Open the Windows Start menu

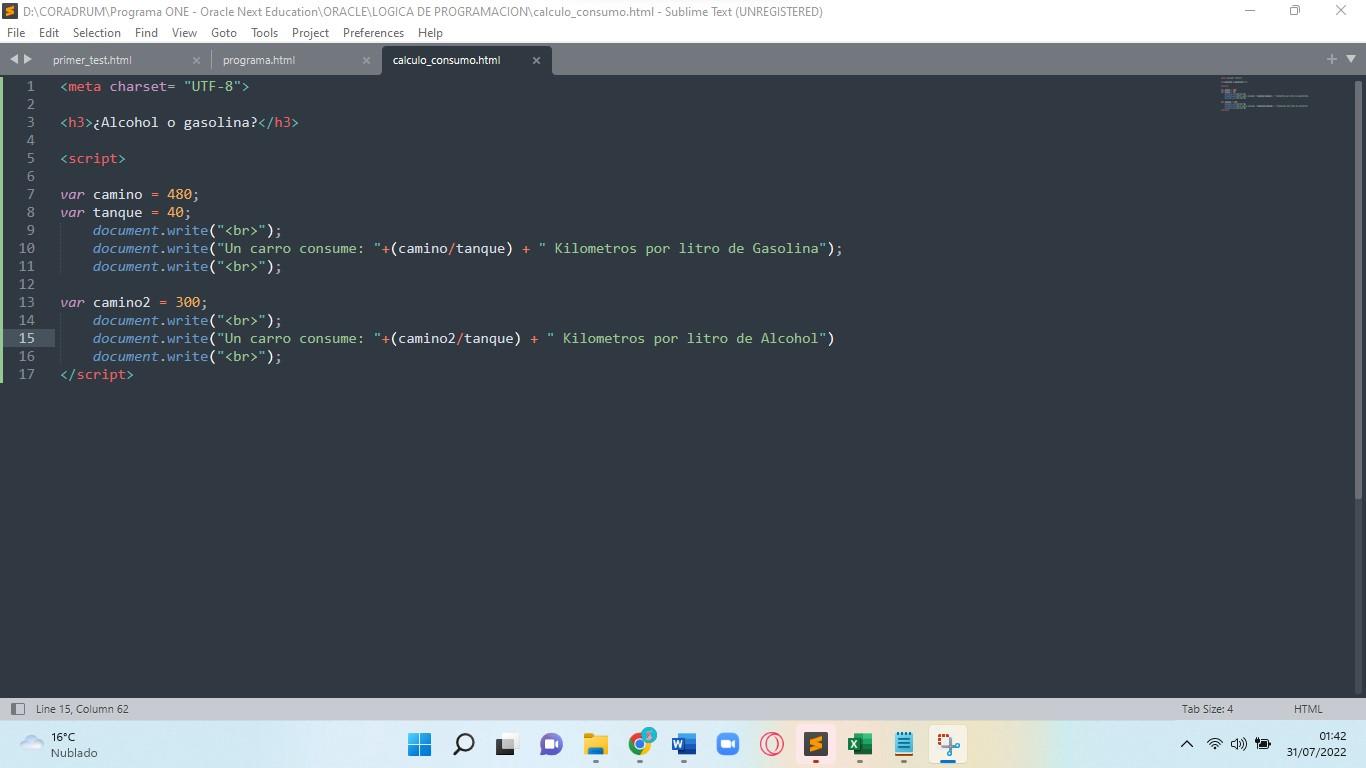click(420, 744)
